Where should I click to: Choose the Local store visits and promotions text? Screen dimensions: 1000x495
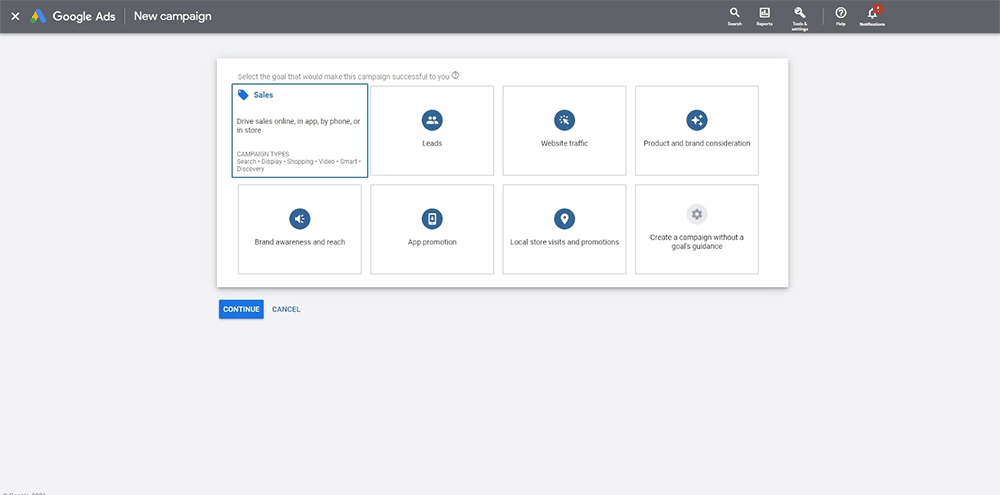coord(564,242)
